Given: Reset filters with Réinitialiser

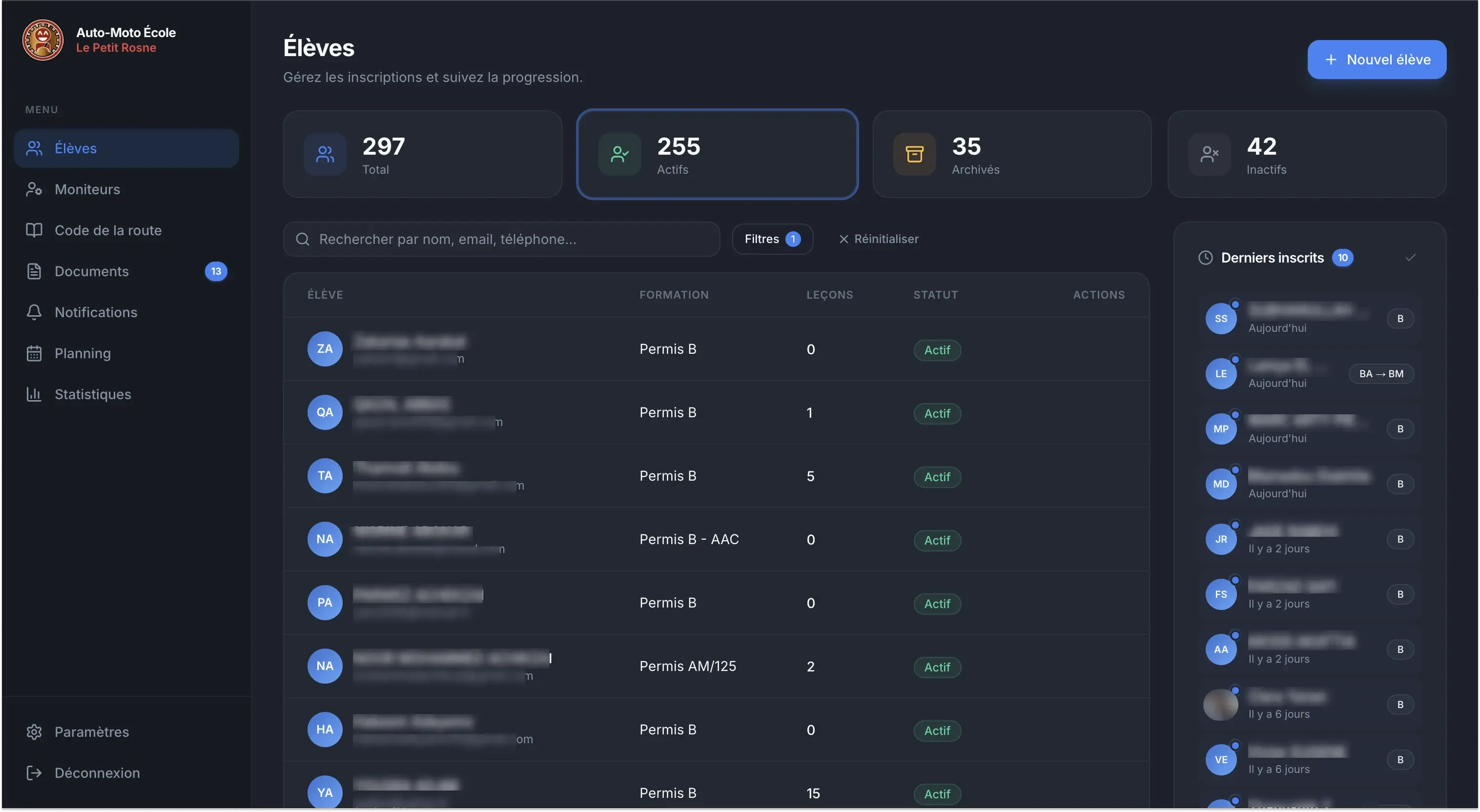Looking at the screenshot, I should coord(879,239).
